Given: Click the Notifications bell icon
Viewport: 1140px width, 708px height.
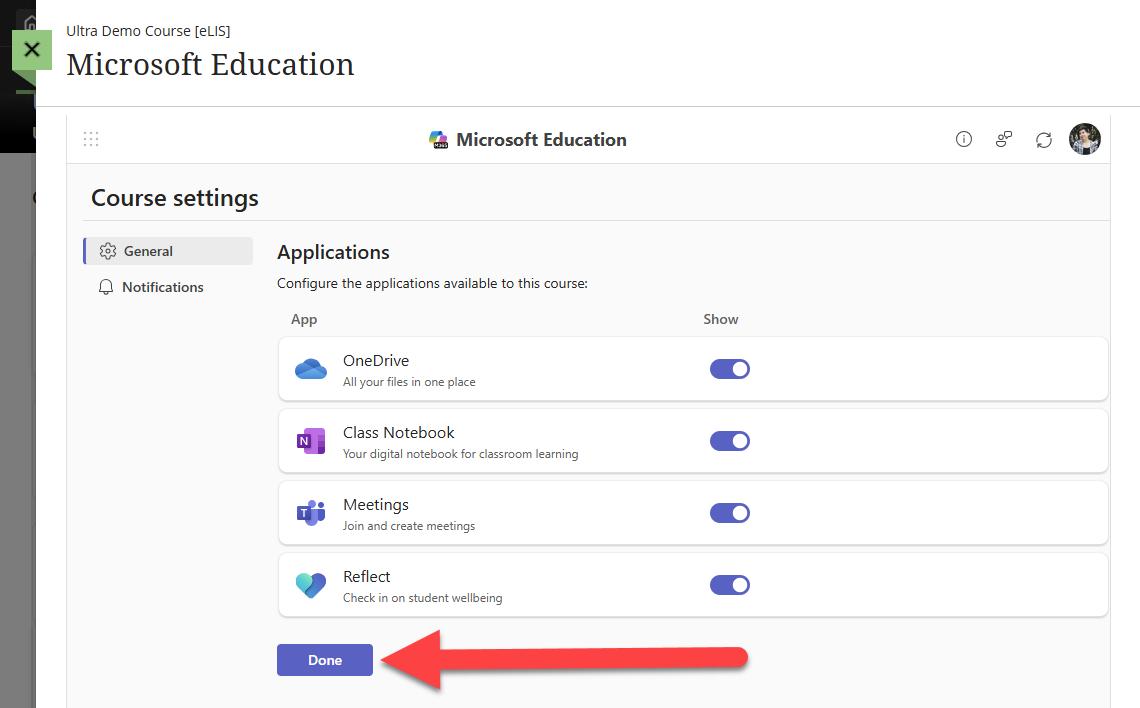Looking at the screenshot, I should pyautogui.click(x=105, y=287).
